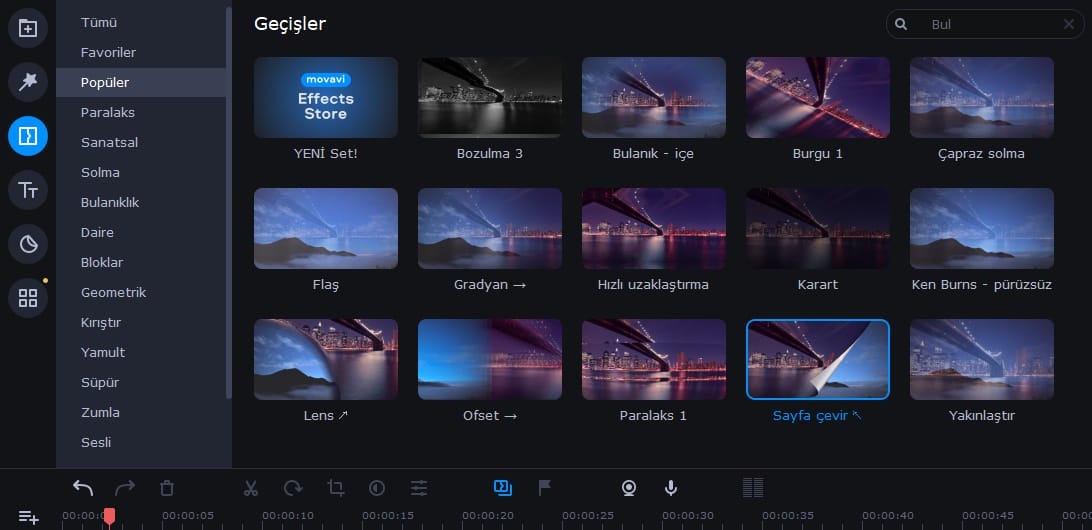
Task: Click the Undo arrow in toolbar
Action: [83, 488]
